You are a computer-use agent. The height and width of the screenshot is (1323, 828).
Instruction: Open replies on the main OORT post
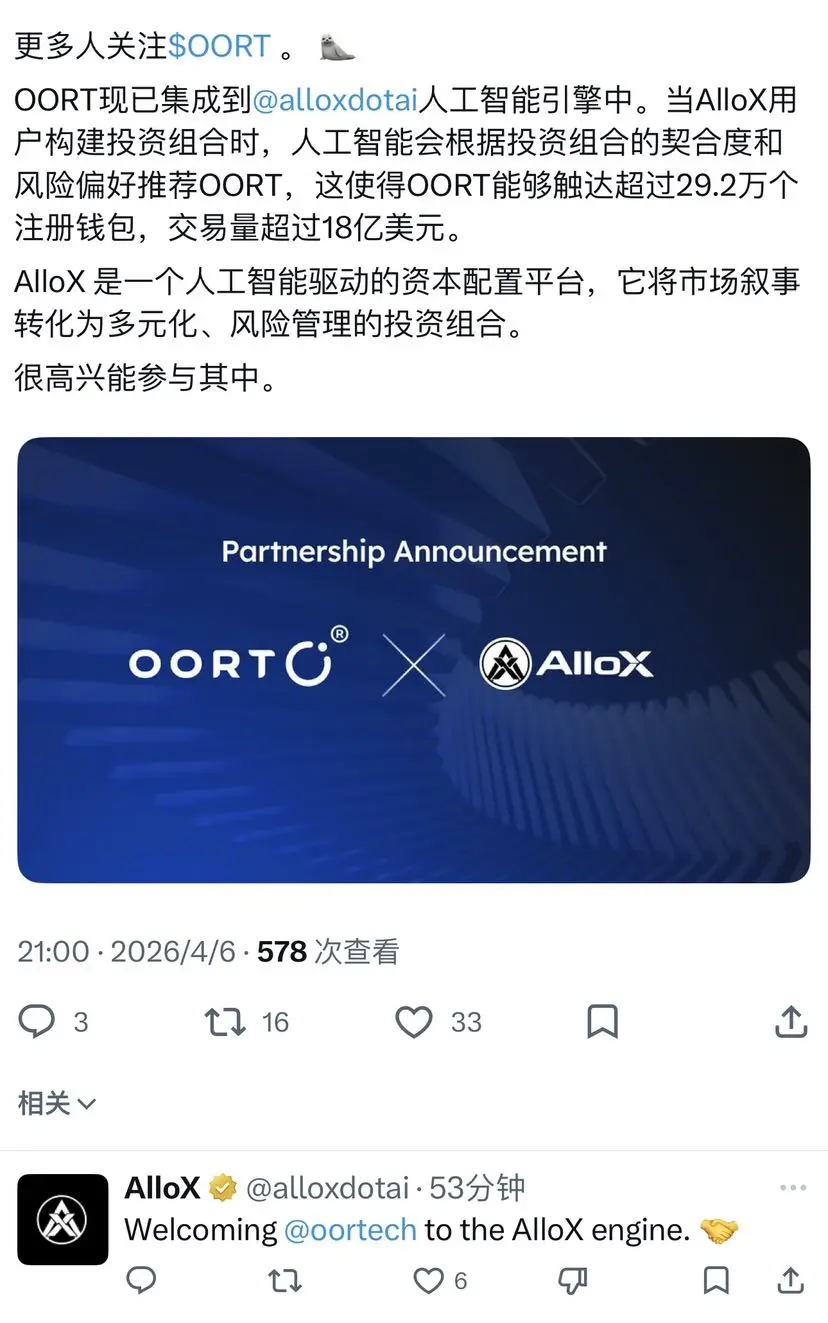(x=53, y=1022)
